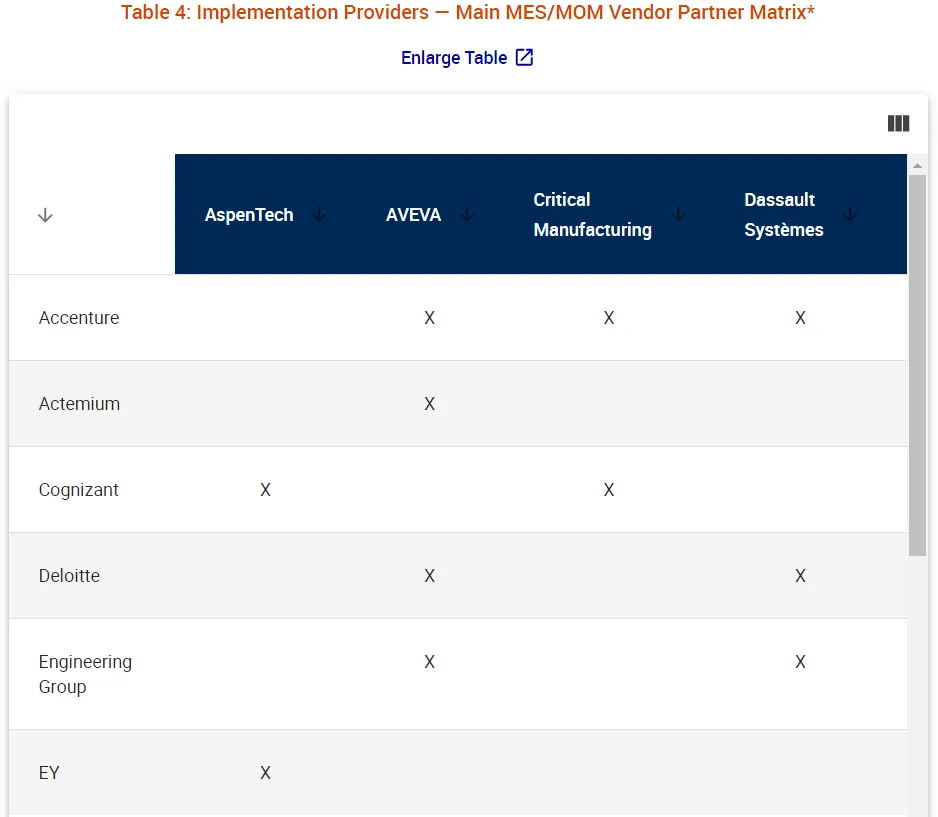Sort by the first column's arrow icon
This screenshot has width=938, height=817.
tap(45, 215)
